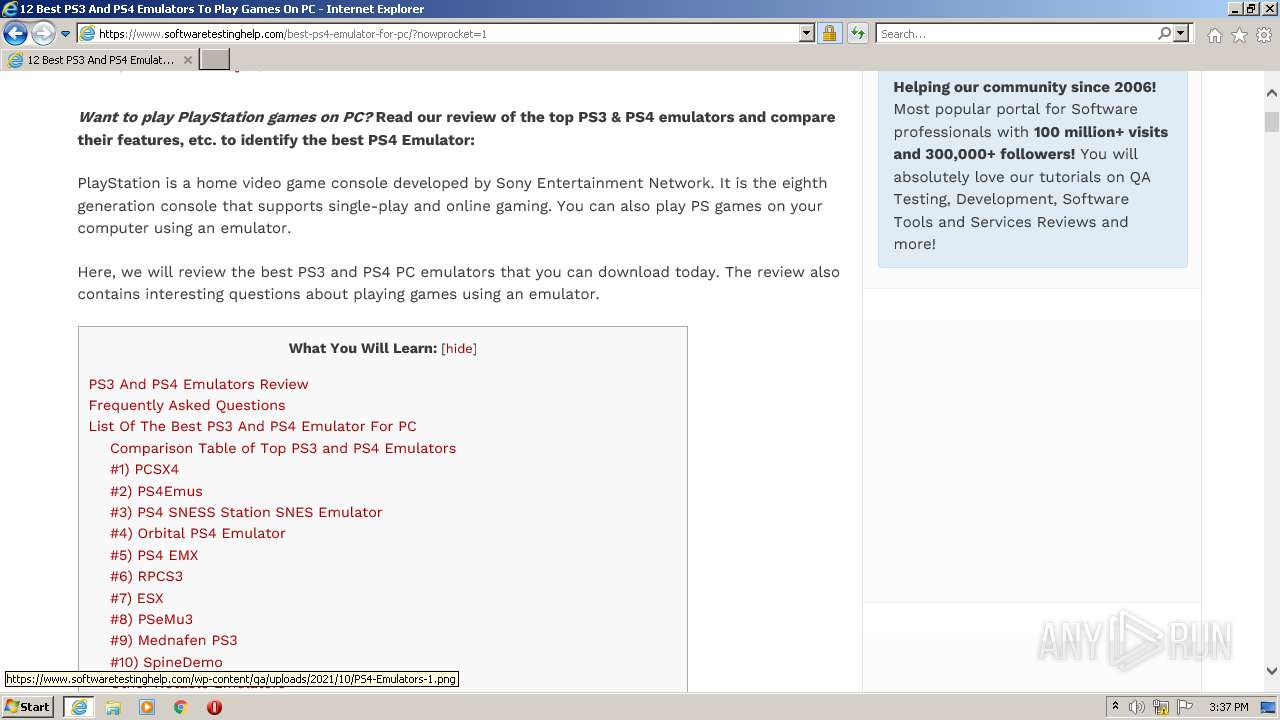
Task: Open the recent pages dropdown arrow
Action: 66,34
